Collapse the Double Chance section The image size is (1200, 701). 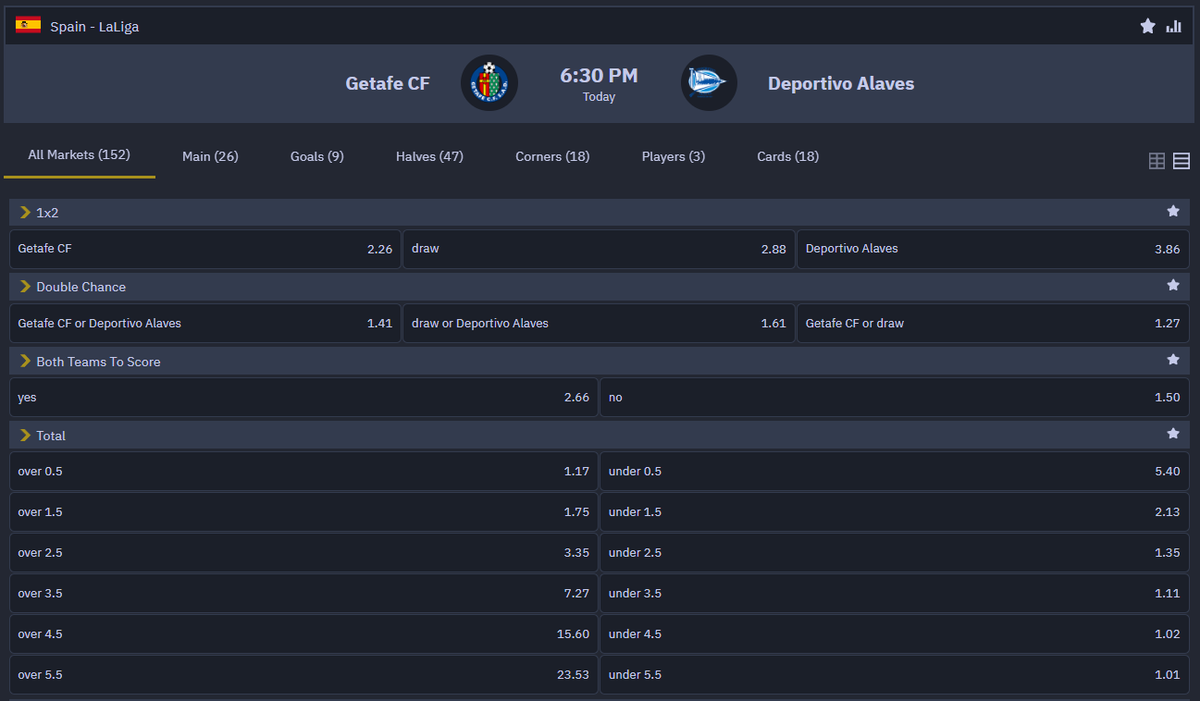(x=26, y=286)
